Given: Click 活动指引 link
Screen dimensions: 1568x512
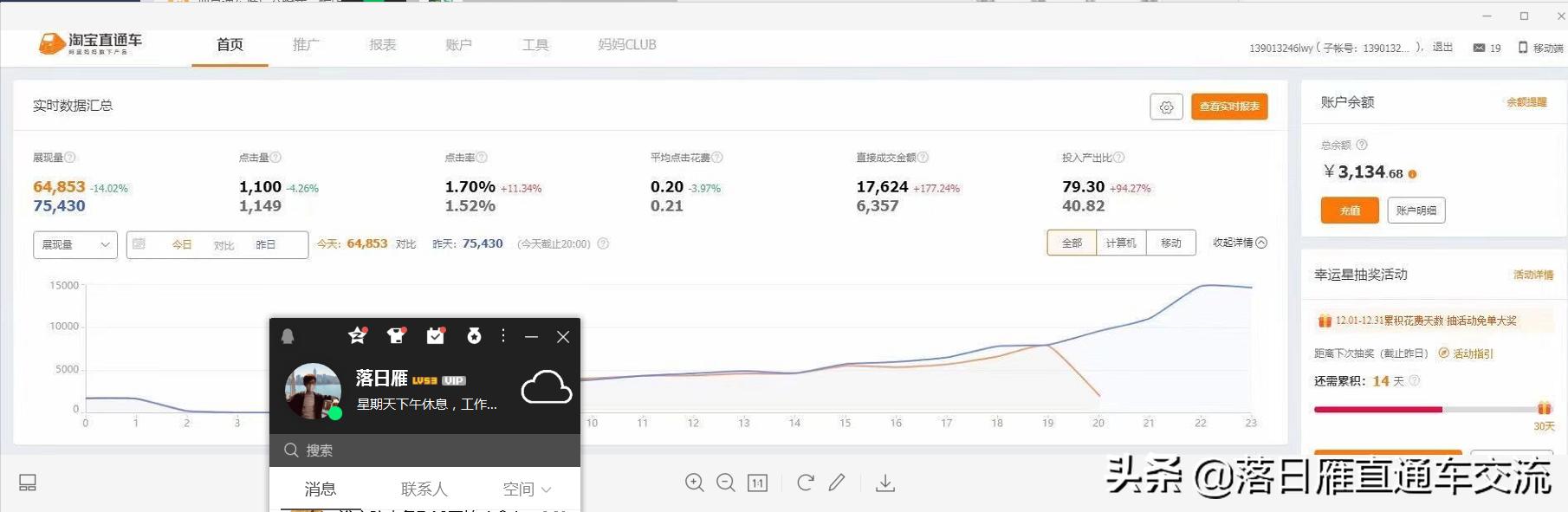Looking at the screenshot, I should 1466,353.
